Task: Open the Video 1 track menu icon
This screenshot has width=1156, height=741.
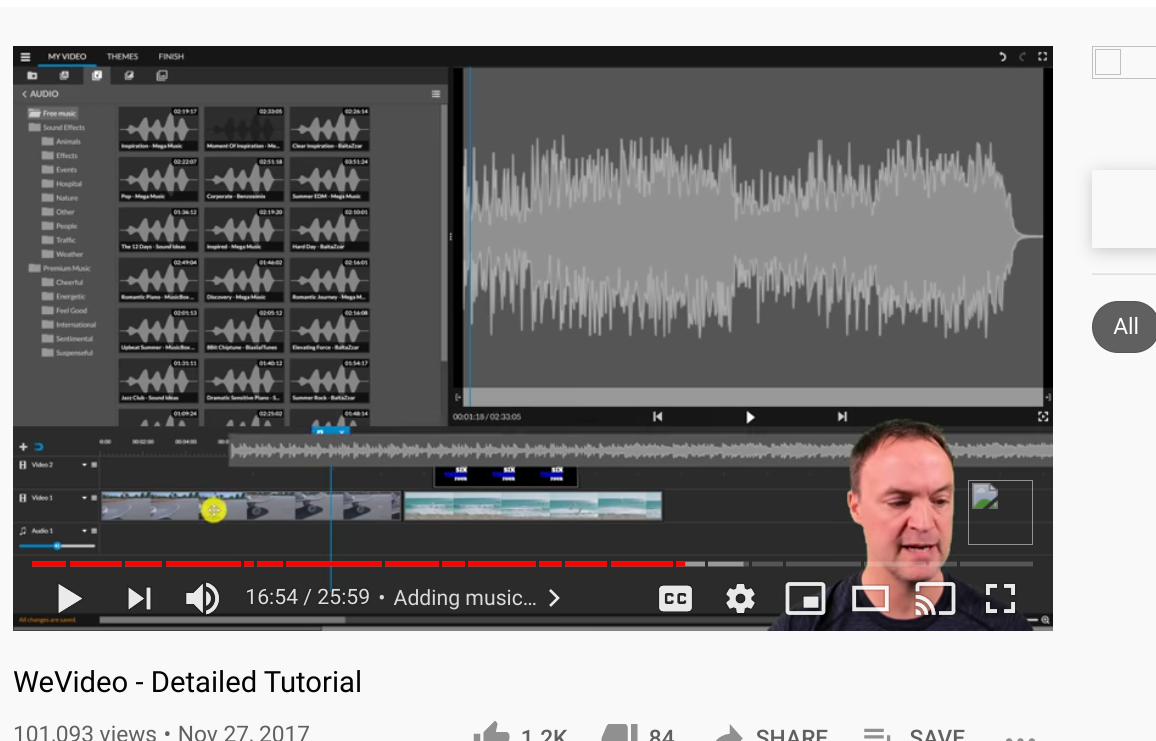Action: coord(94,498)
